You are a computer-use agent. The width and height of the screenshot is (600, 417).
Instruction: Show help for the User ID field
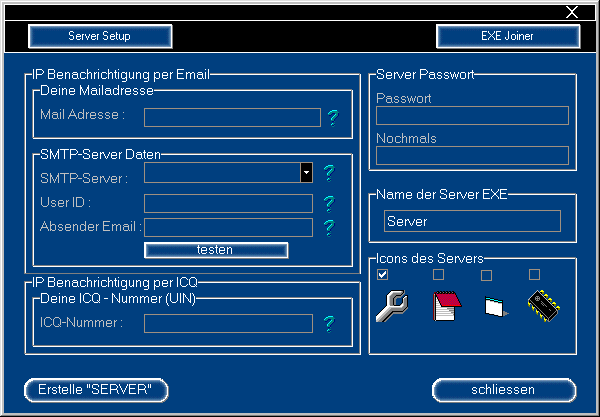point(327,203)
